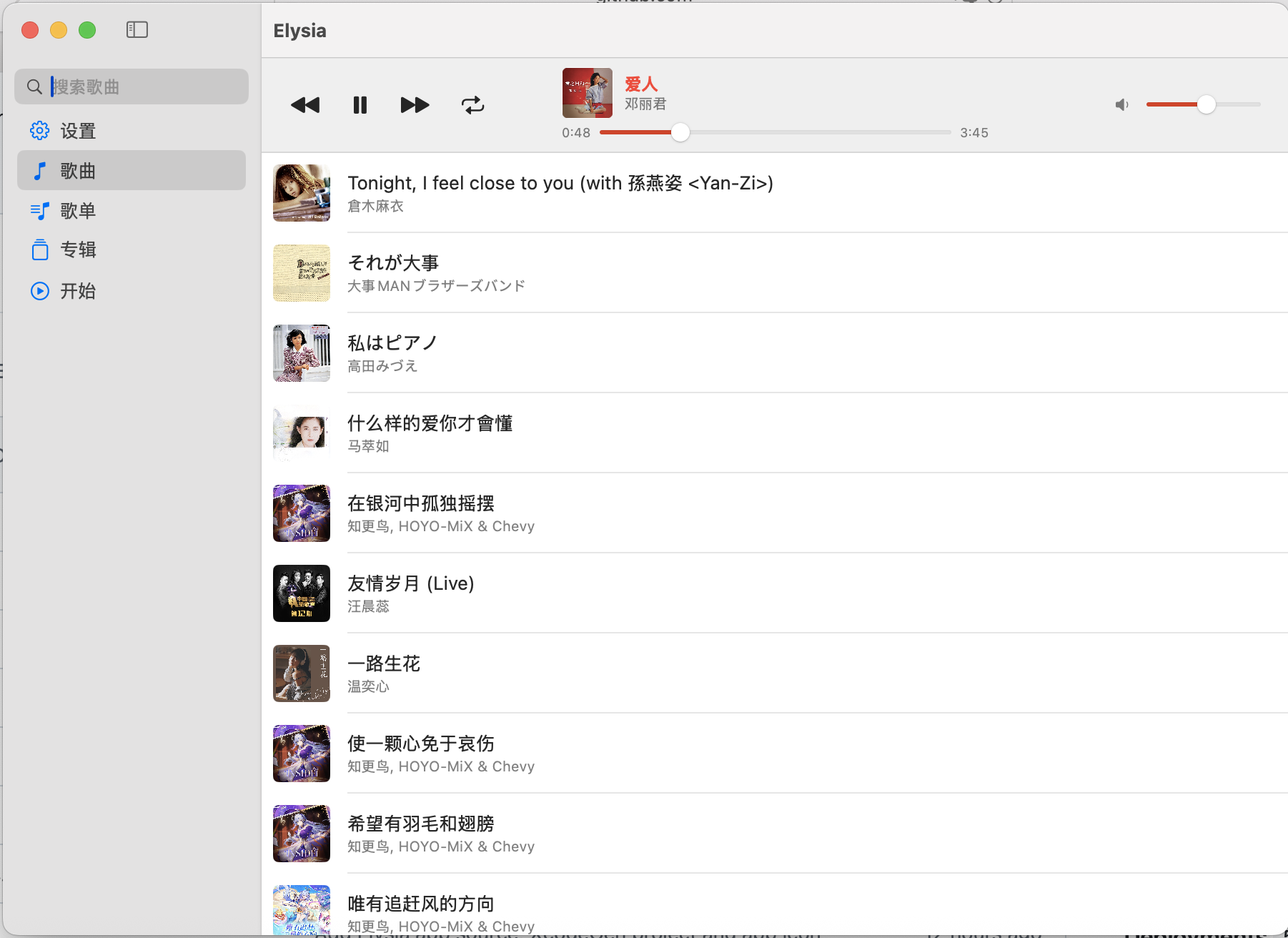The height and width of the screenshot is (938, 1288).
Task: Mute the volume speaker icon
Action: (1122, 105)
